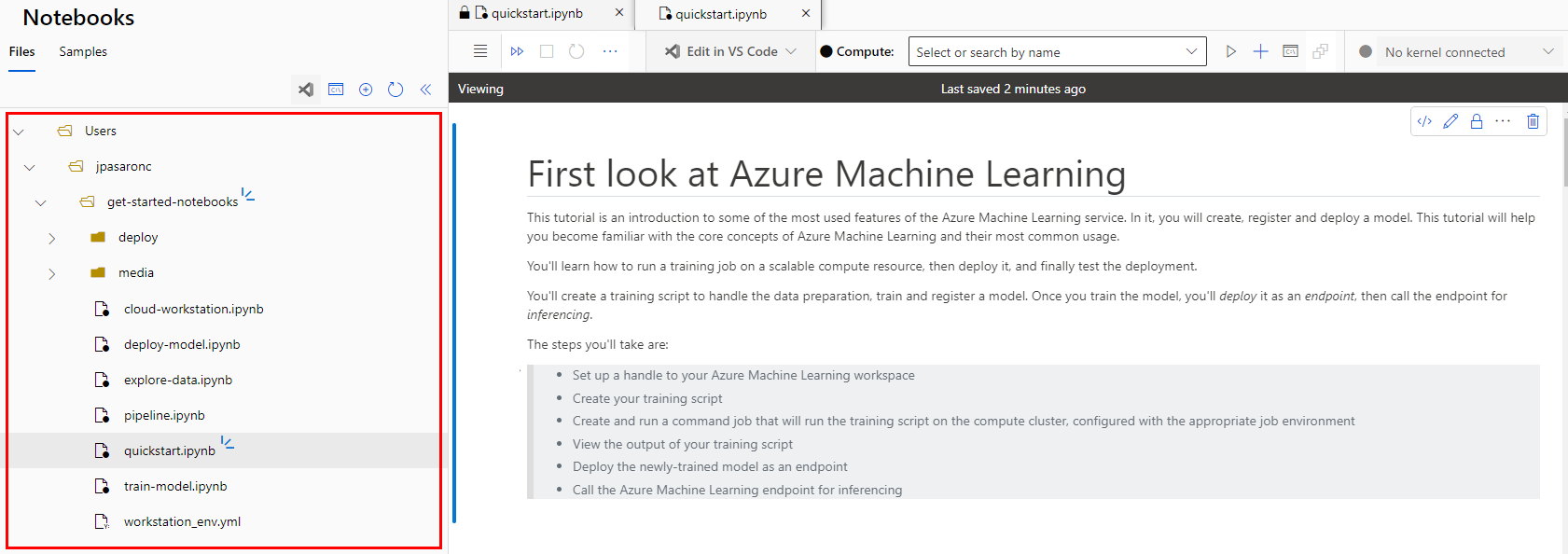Convert cell using the code icon
1568x554 pixels.
[x=1424, y=121]
